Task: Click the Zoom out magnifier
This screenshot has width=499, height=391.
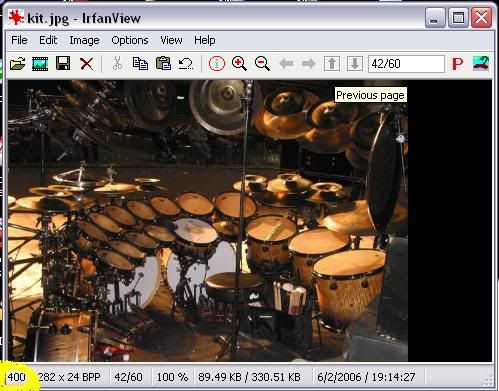Action: (262, 63)
